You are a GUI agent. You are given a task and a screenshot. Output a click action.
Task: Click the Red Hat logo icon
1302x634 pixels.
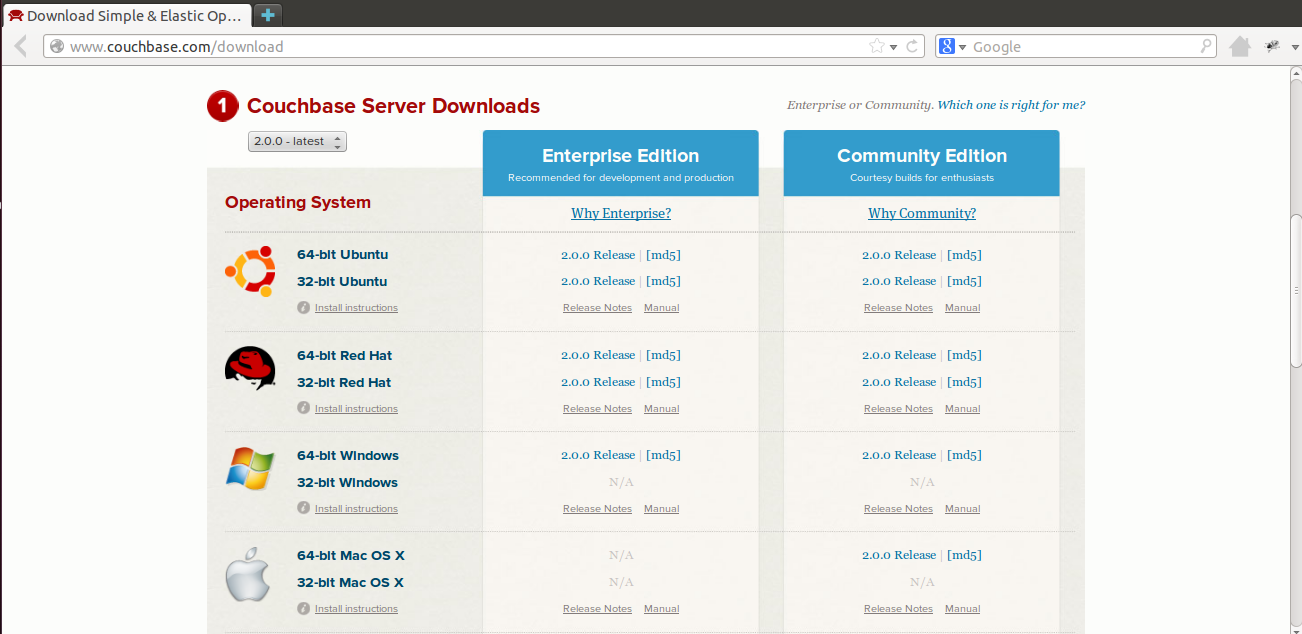[250, 368]
